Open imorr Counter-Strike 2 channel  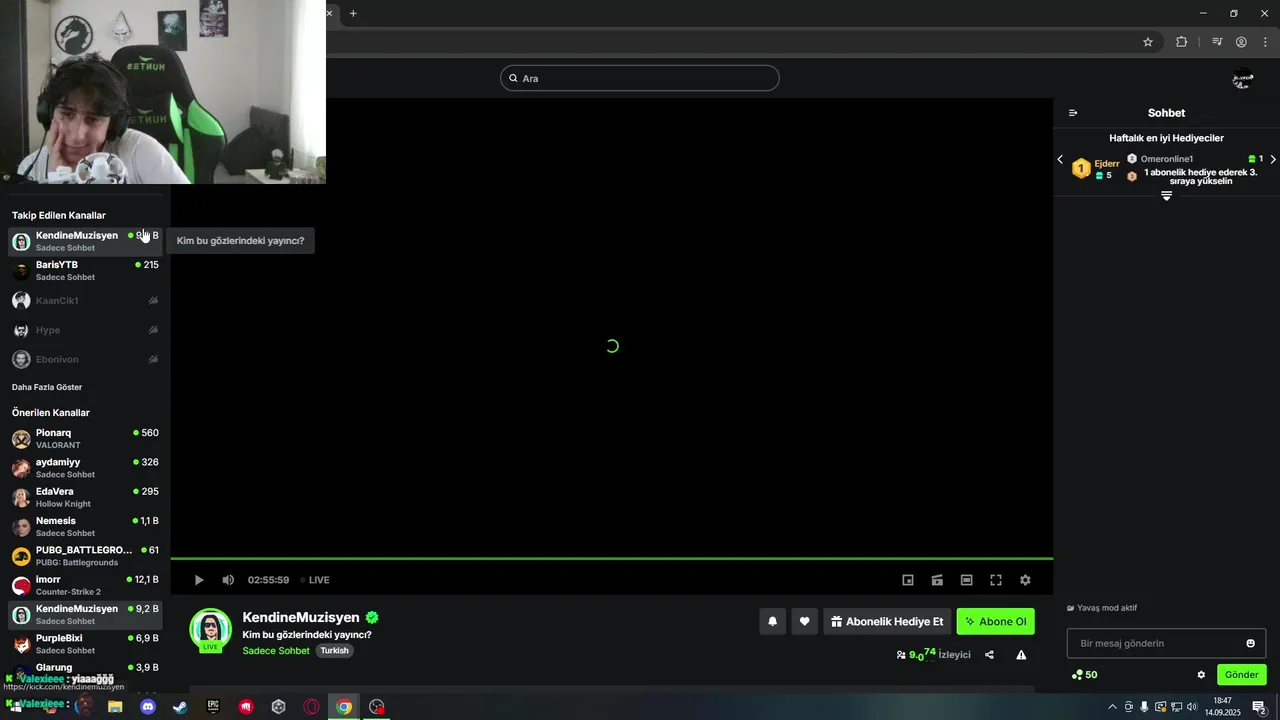pos(85,585)
